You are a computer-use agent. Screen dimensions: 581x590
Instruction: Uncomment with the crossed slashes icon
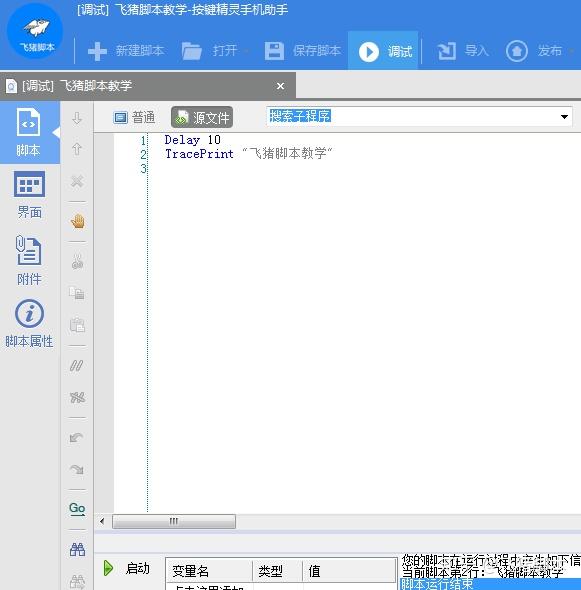click(x=77, y=397)
